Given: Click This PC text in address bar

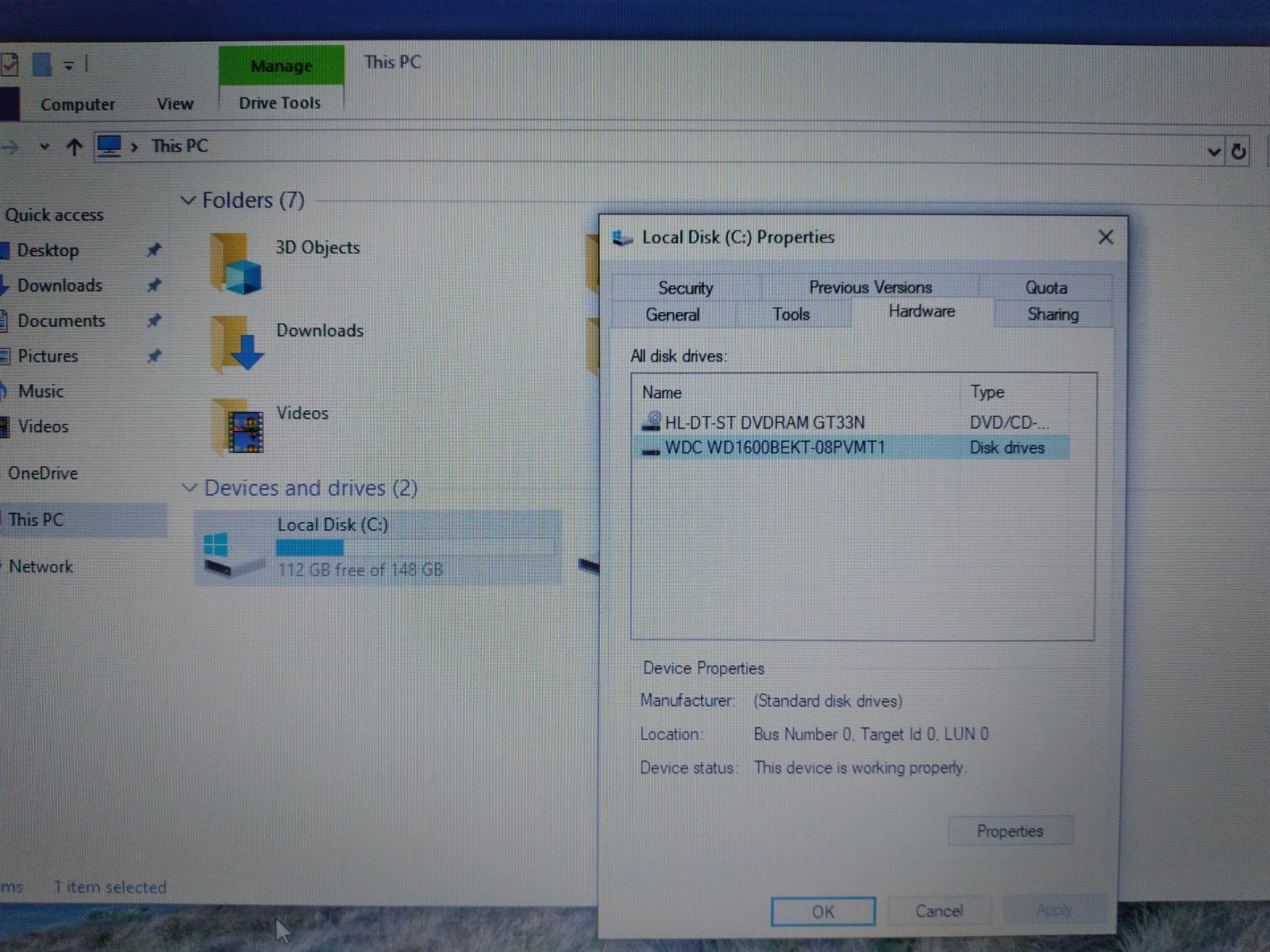Looking at the screenshot, I should coord(179,146).
